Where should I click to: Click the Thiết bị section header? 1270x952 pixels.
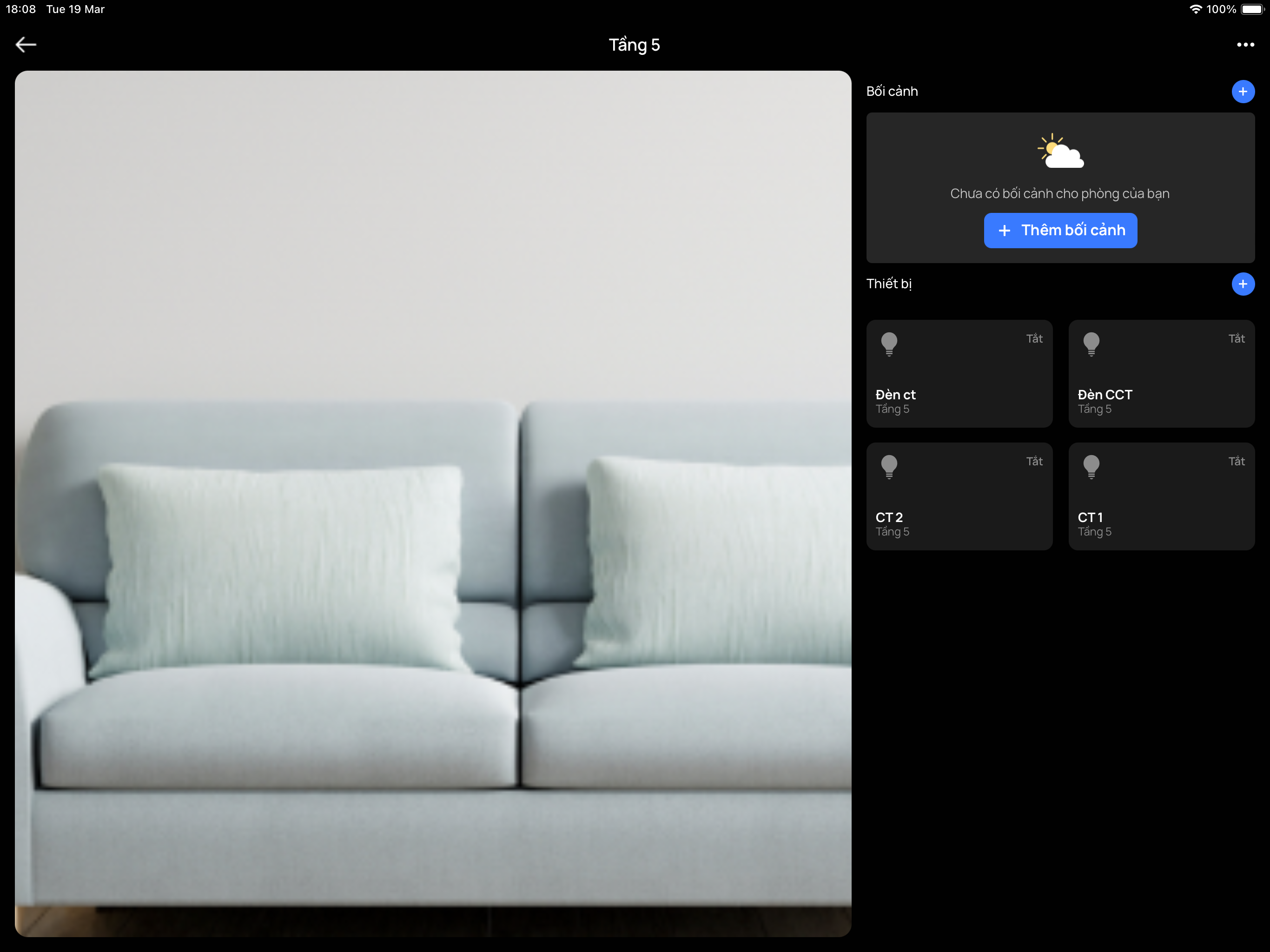click(888, 284)
